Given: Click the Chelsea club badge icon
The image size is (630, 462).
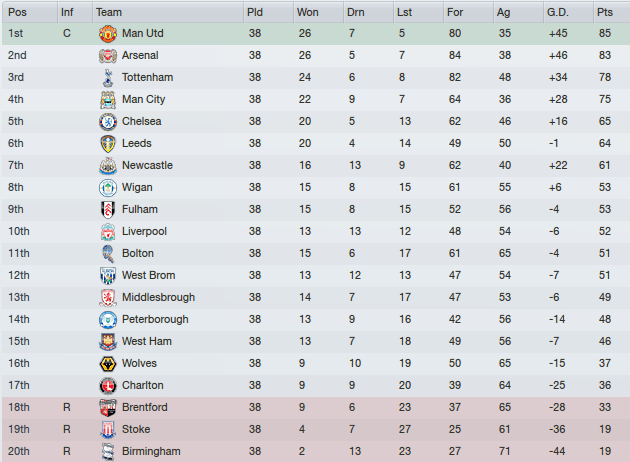Looking at the screenshot, I should tap(108, 122).
